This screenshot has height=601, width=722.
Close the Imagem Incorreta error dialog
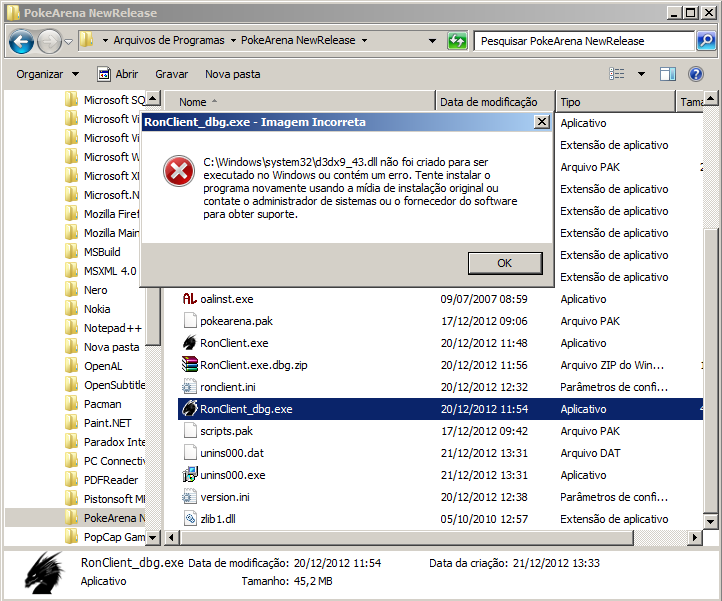[x=542, y=122]
